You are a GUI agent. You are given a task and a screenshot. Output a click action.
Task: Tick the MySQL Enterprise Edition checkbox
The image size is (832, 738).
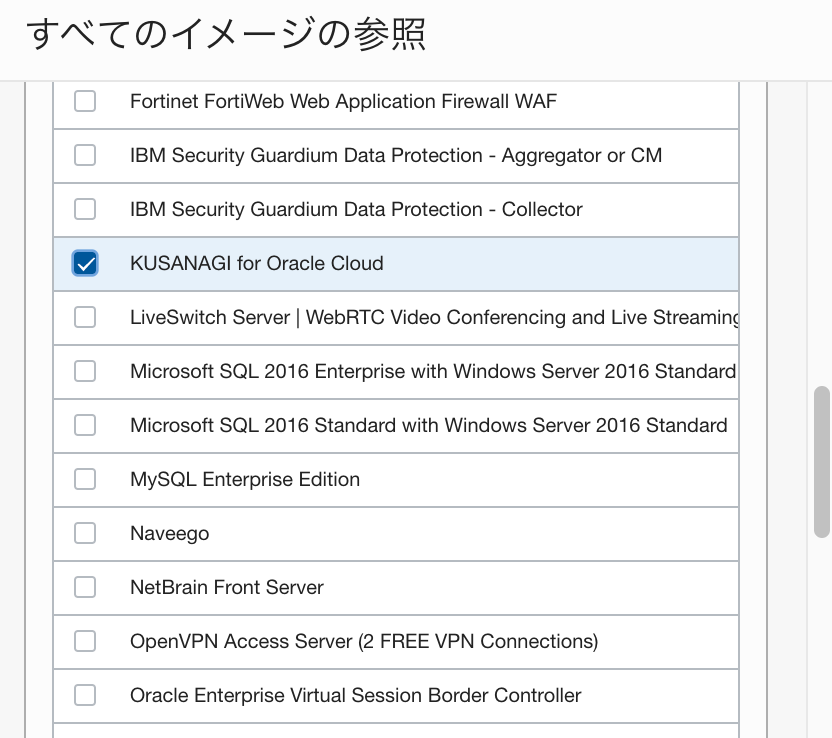85,479
